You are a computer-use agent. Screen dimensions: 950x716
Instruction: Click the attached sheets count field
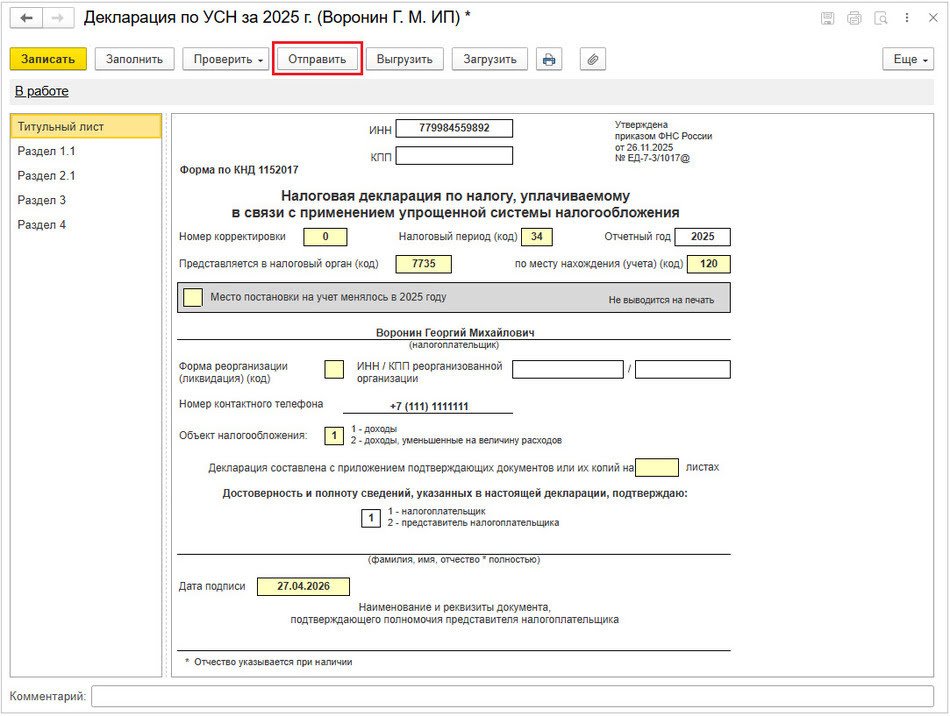[657, 468]
